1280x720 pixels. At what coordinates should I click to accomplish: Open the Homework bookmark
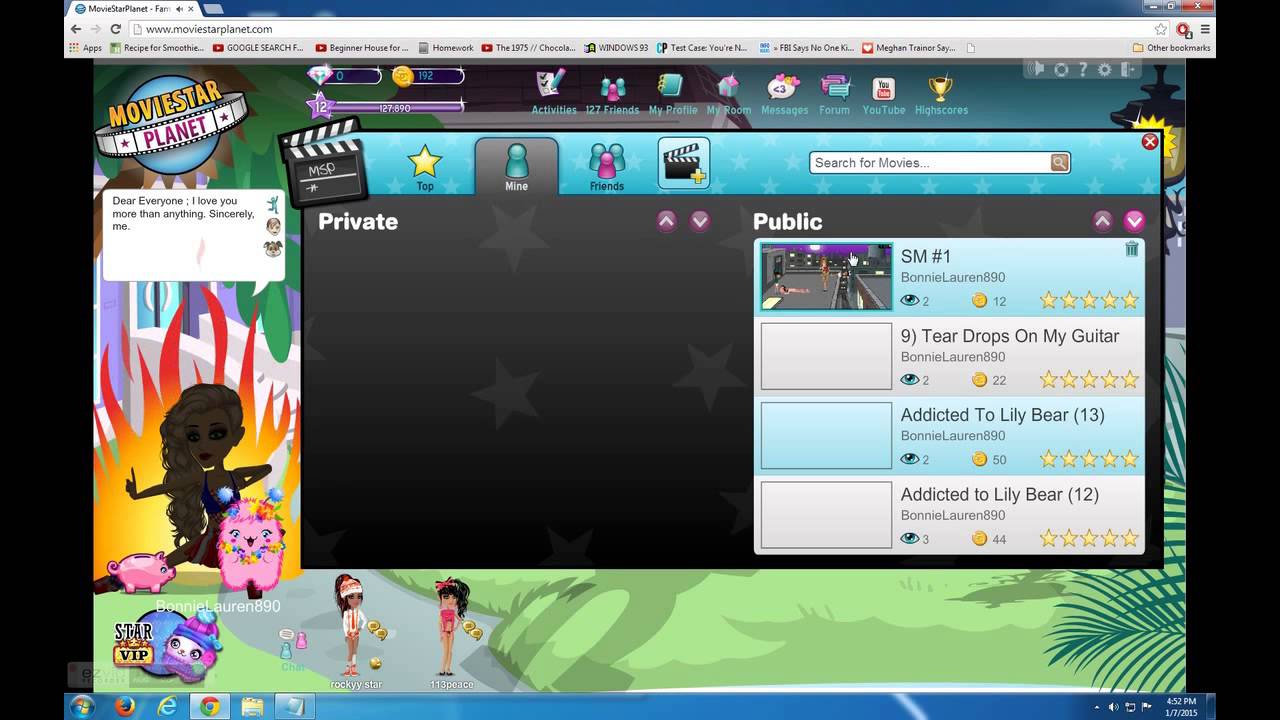point(446,48)
